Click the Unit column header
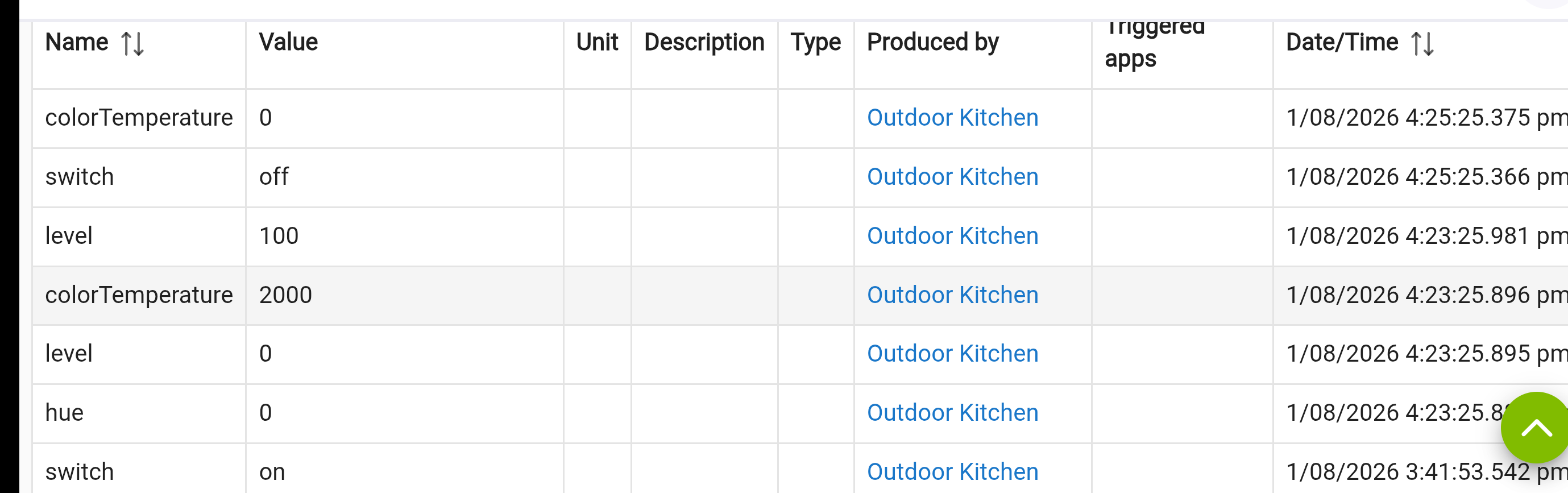Screen dimensions: 1568x493 point(596,43)
